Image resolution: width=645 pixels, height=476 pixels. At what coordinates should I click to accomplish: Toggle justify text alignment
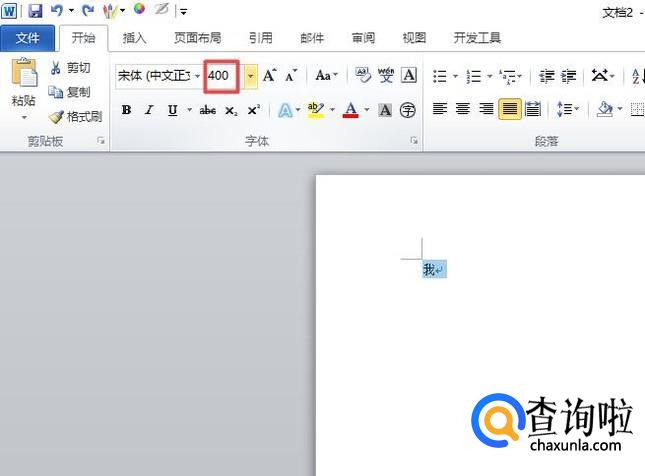click(510, 110)
